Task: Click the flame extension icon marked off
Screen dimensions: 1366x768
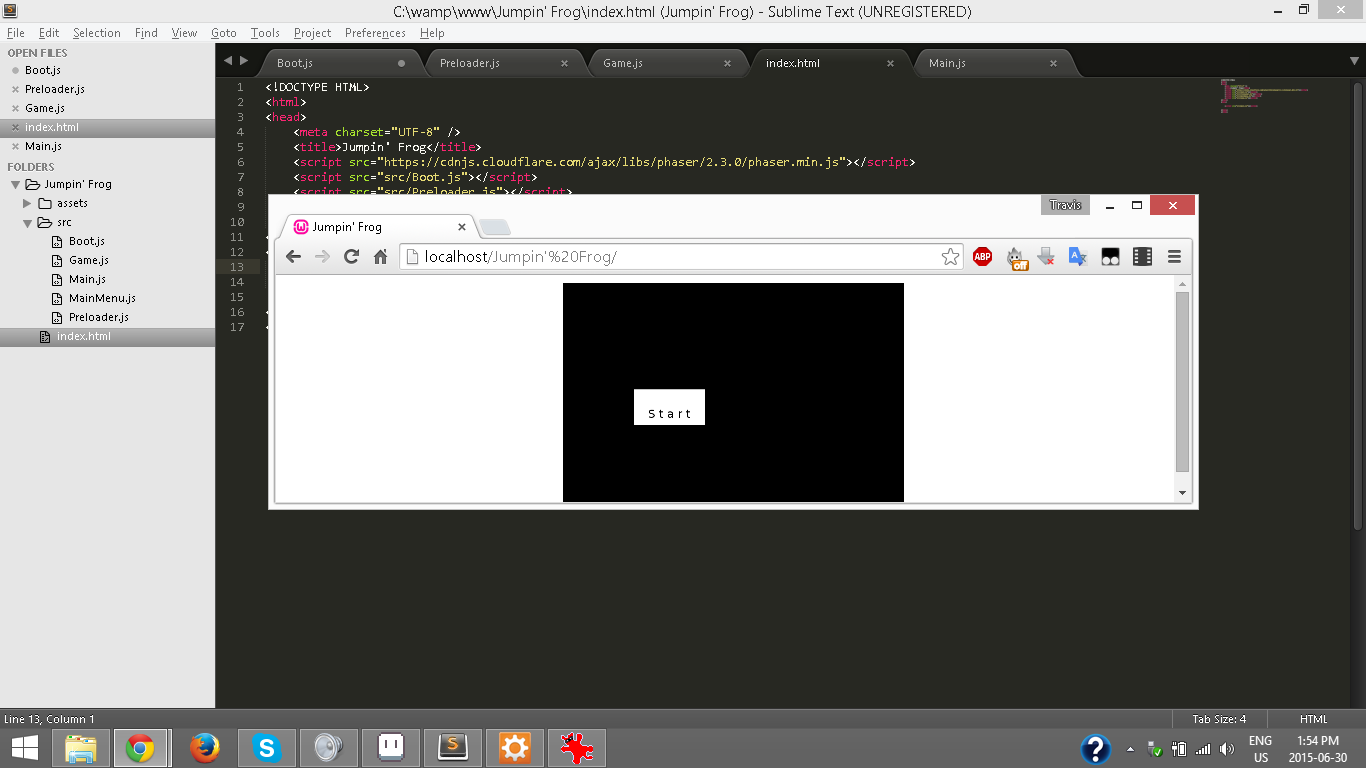Action: point(1017,258)
